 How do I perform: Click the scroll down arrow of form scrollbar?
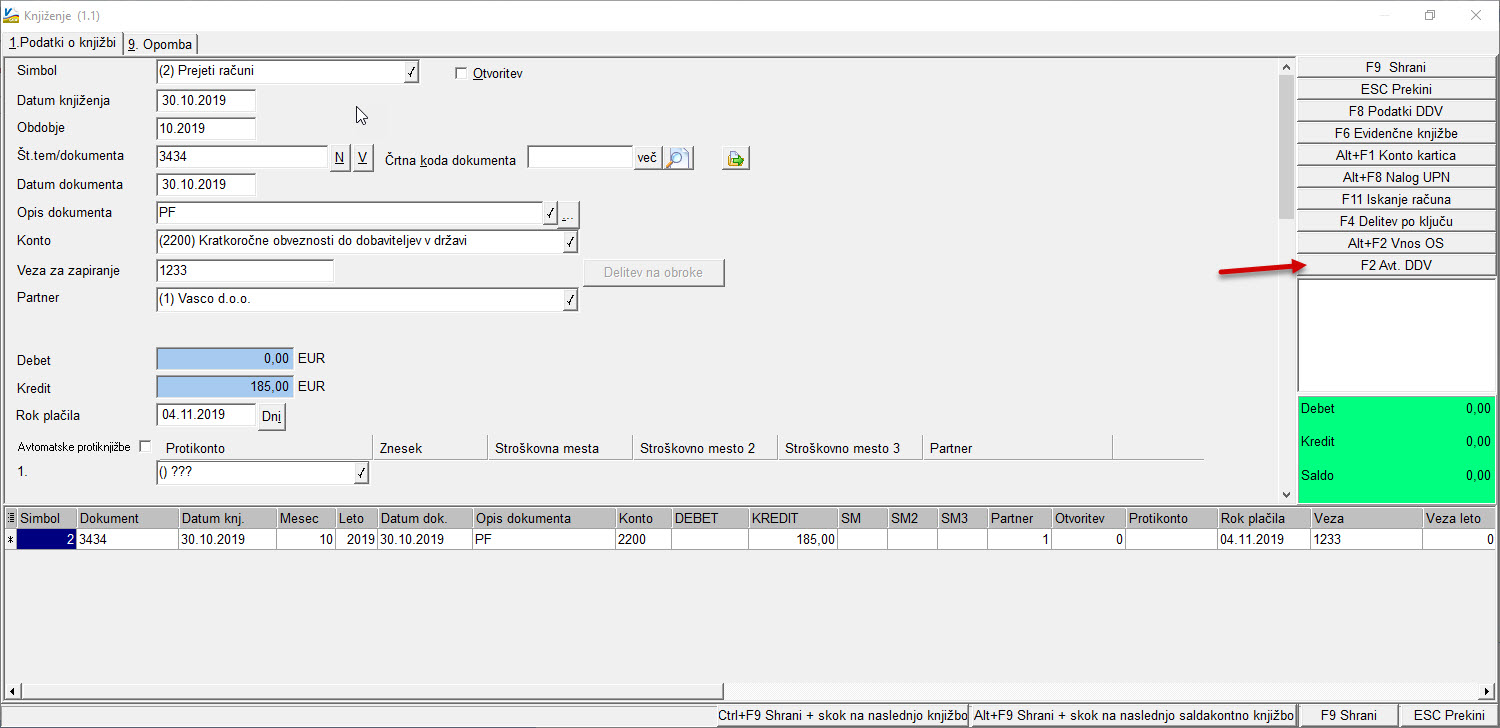tap(1287, 494)
